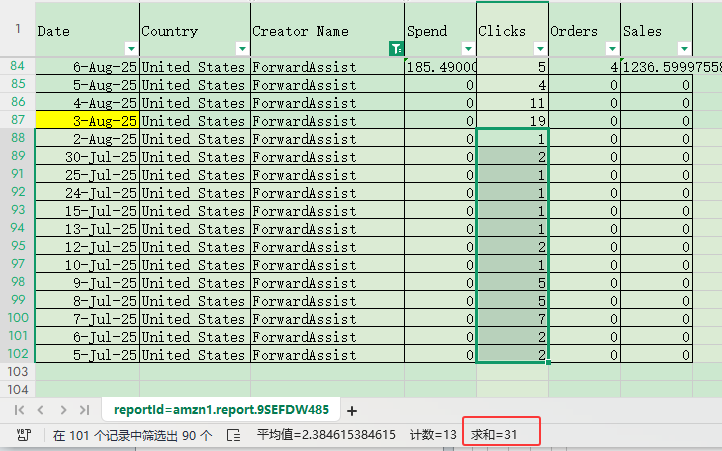Open the Country column filter dropdown
Screen dimensions: 722x451
tap(242, 48)
